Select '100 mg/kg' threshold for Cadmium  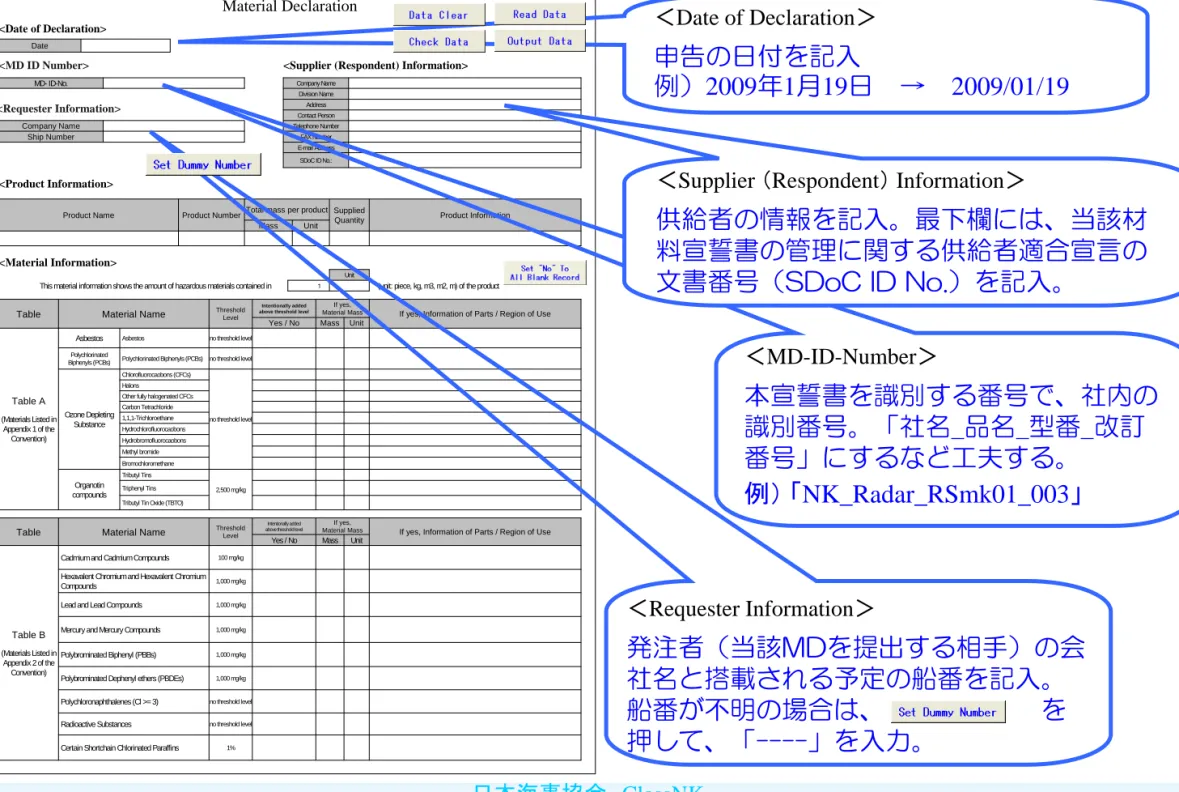point(231,557)
